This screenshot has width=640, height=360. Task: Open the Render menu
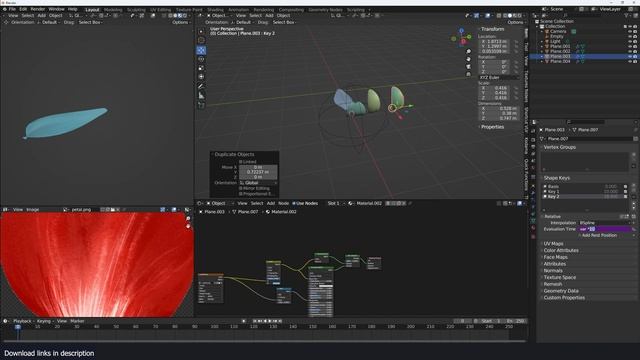coord(38,9)
